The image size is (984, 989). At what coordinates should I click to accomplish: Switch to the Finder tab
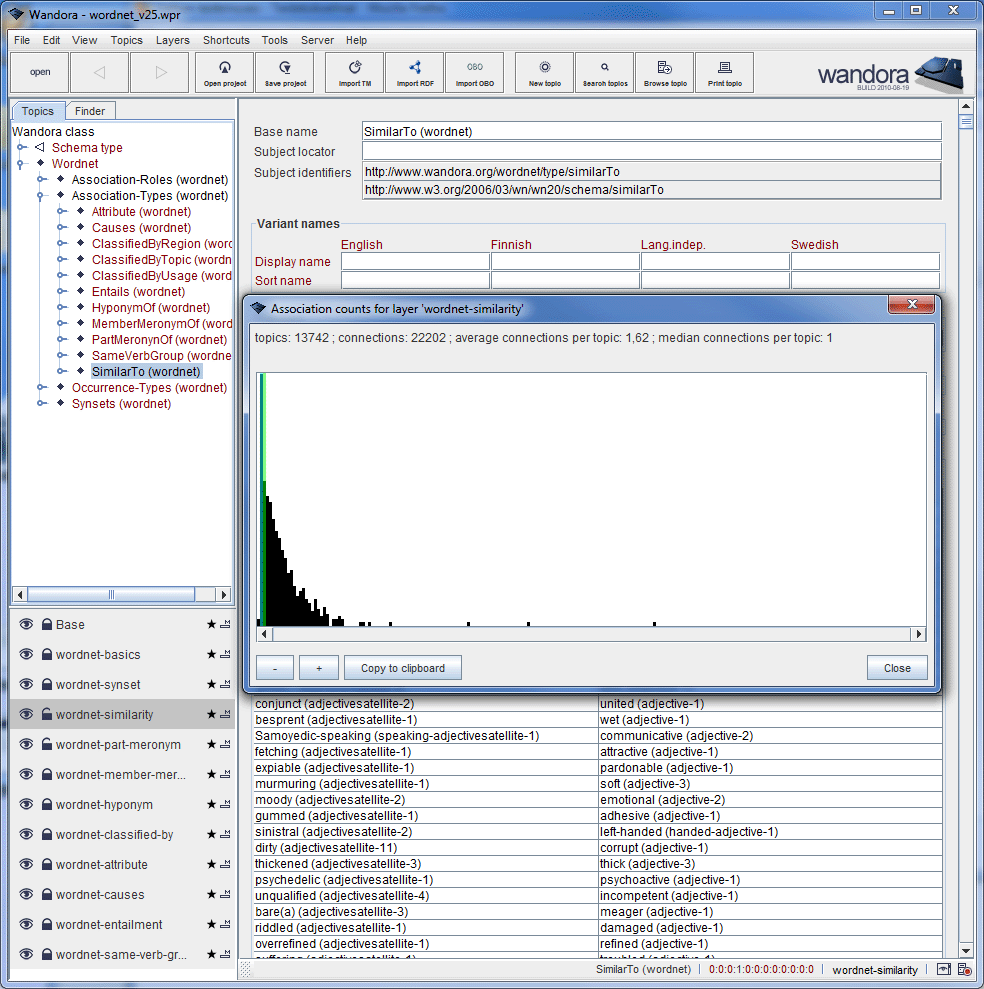(x=90, y=110)
